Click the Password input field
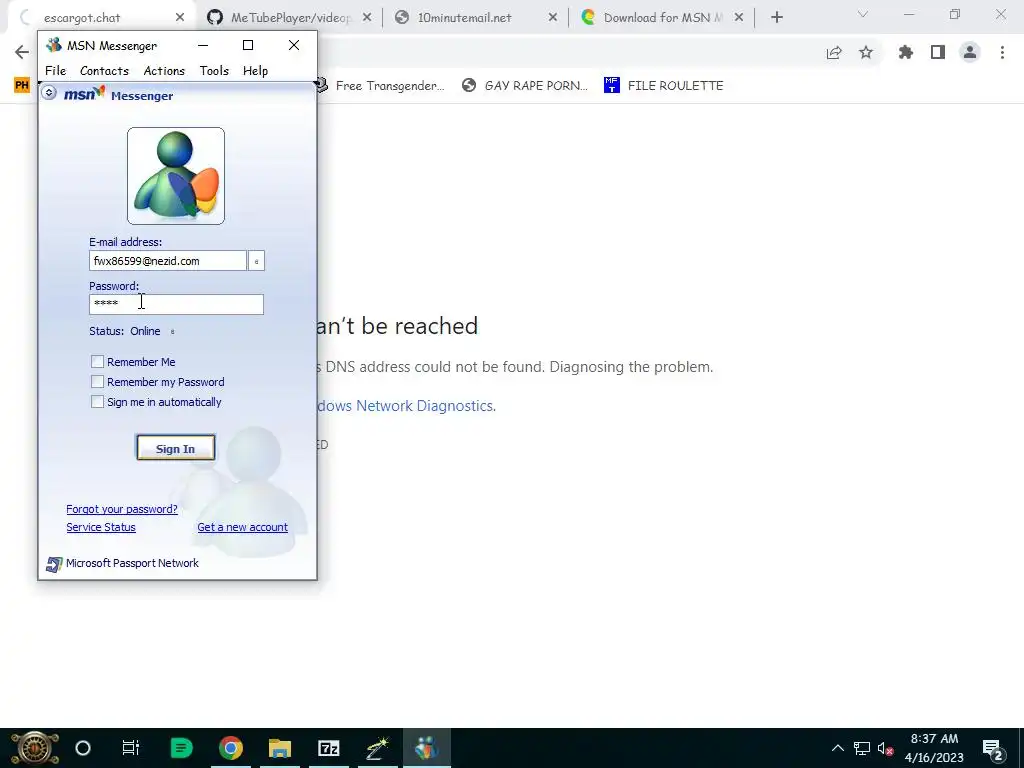 (x=176, y=304)
